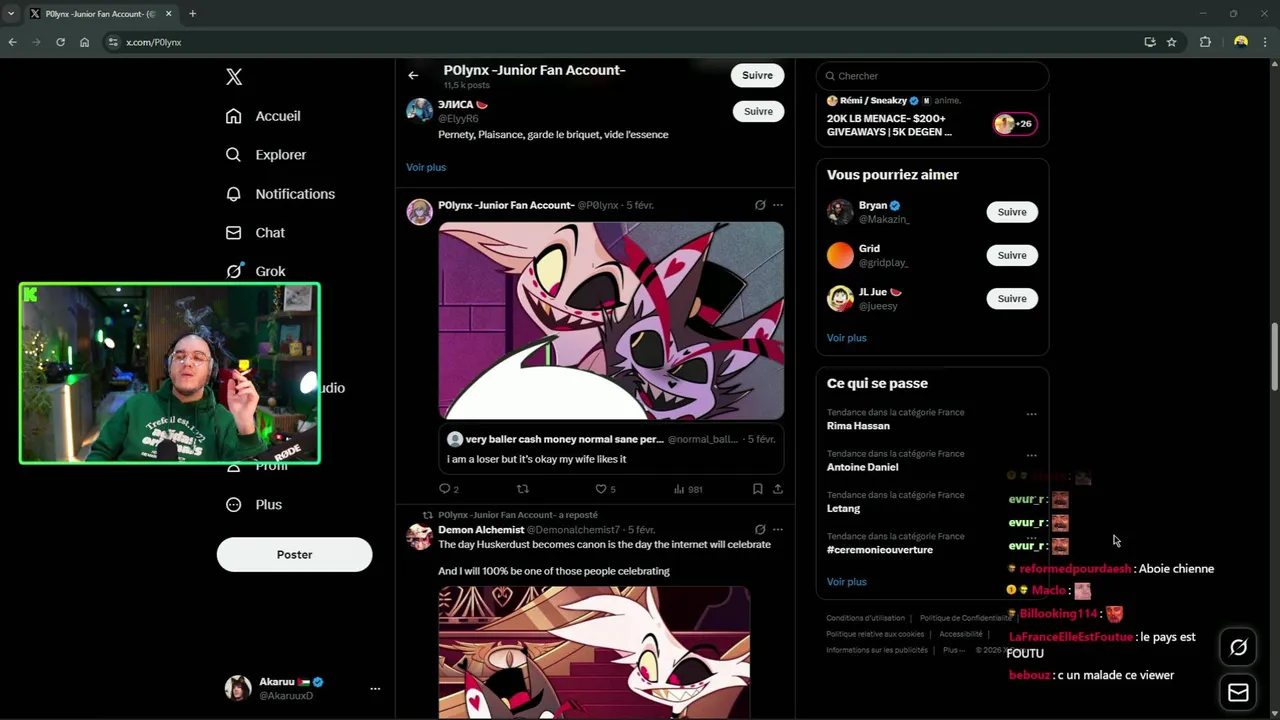Open #ceremonieouverture trend
Screen dimensions: 1280x720
[x=880, y=550]
